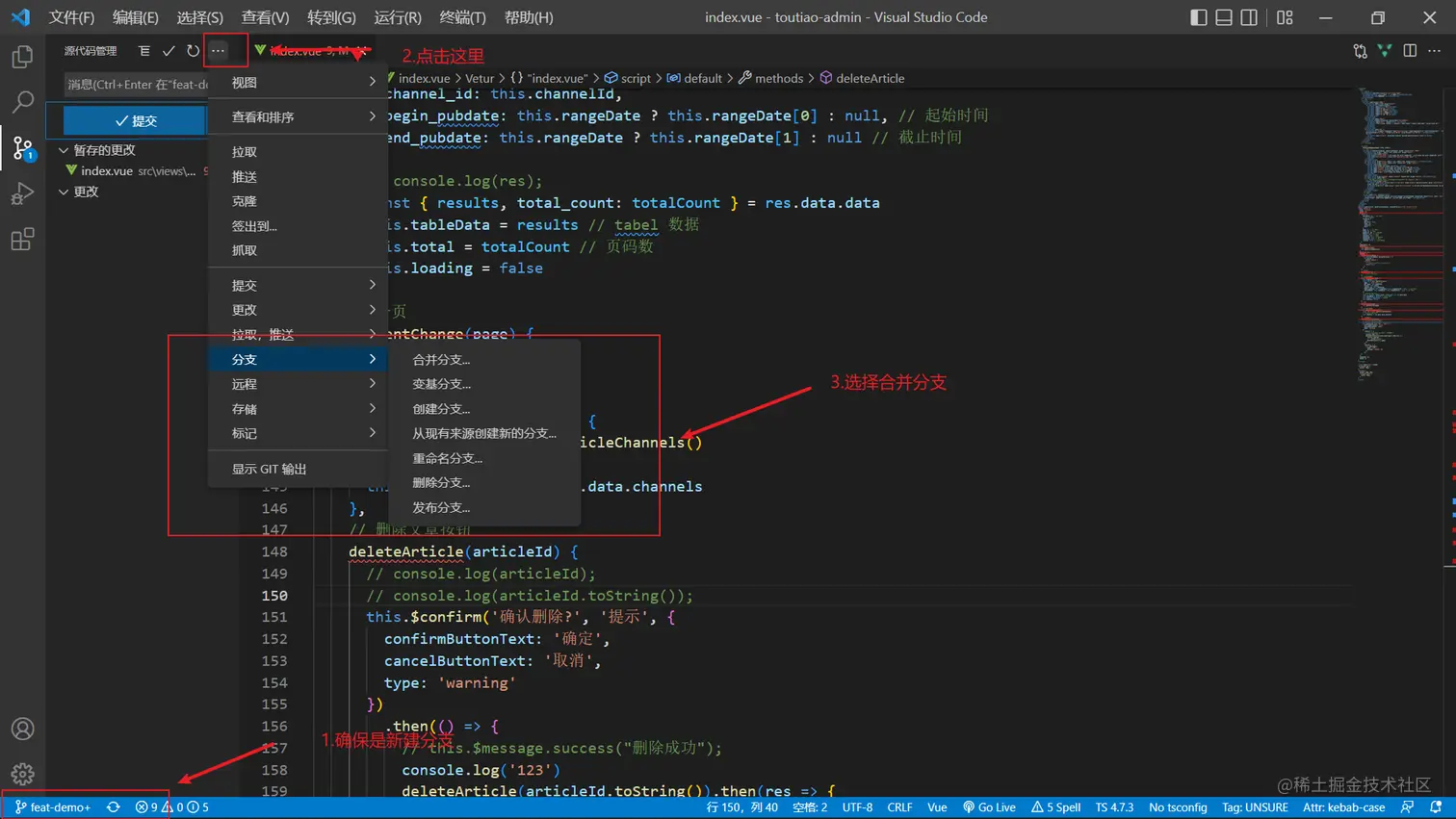Click the refresh icon in source control header
The image size is (1456, 819).
click(x=193, y=51)
